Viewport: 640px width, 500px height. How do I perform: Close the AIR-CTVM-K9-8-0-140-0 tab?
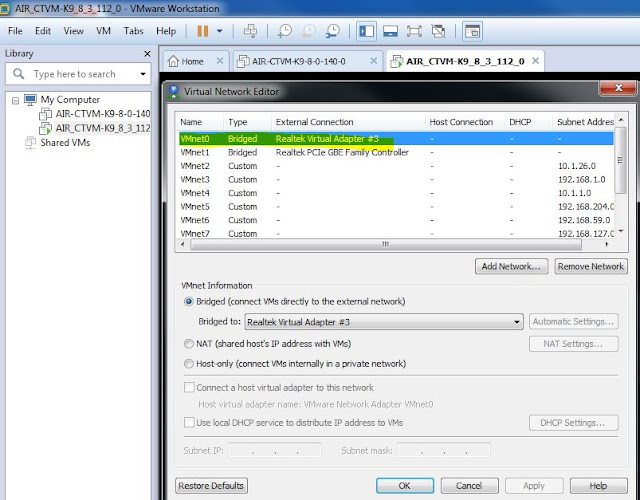point(373,61)
